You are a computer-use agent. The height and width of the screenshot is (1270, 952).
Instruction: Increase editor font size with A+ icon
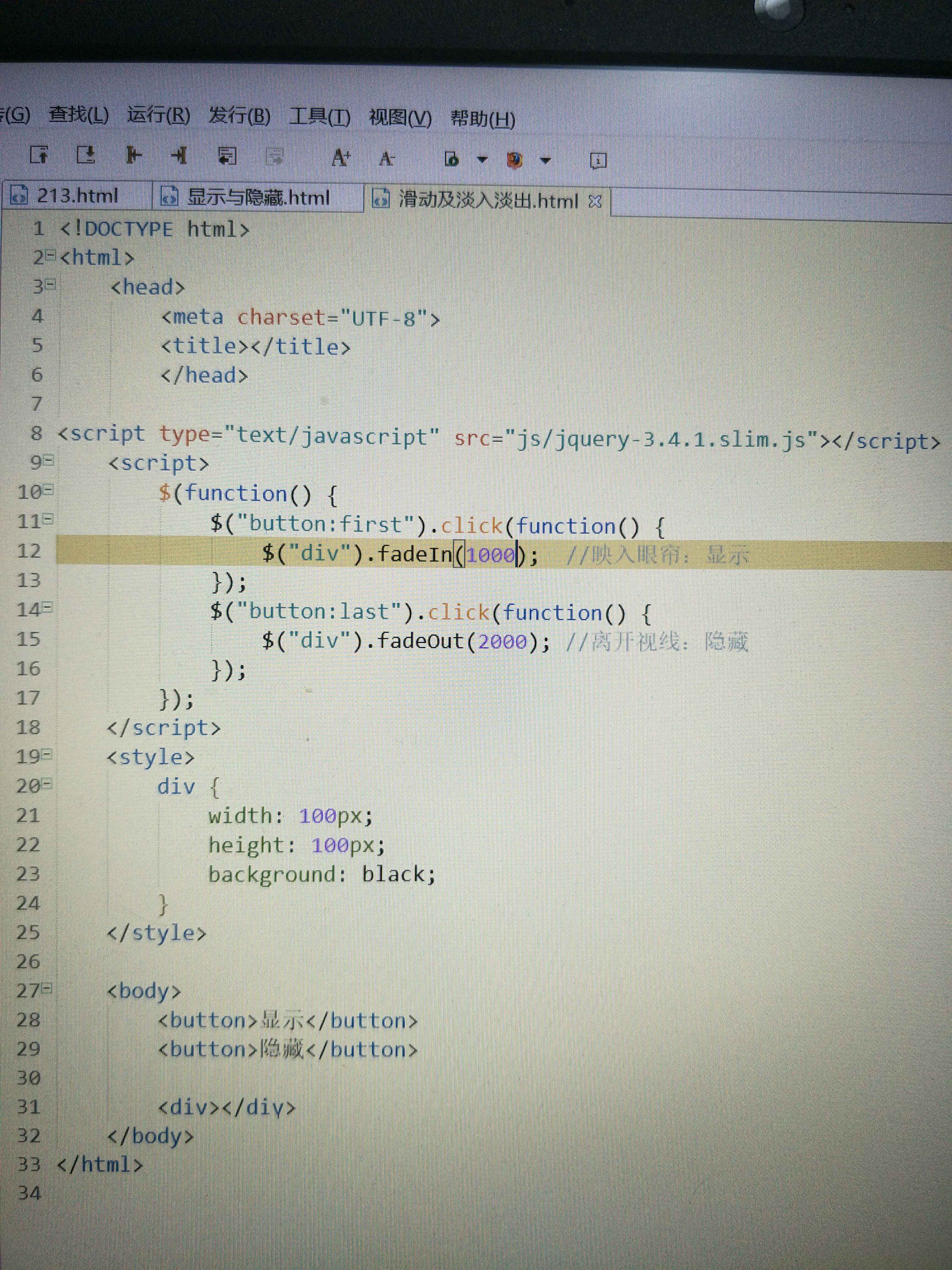coord(341,157)
